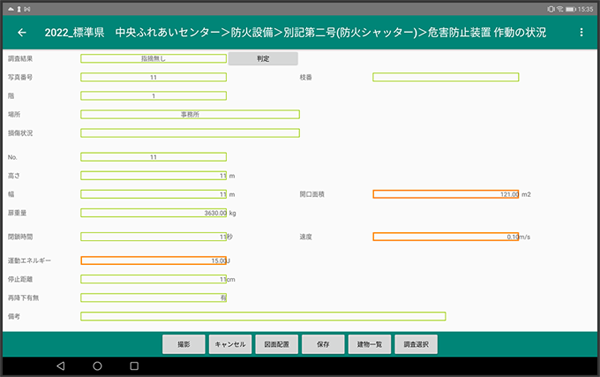The image size is (600, 377).
Task: Click the 図面配置 button
Action: pyautogui.click(x=277, y=344)
